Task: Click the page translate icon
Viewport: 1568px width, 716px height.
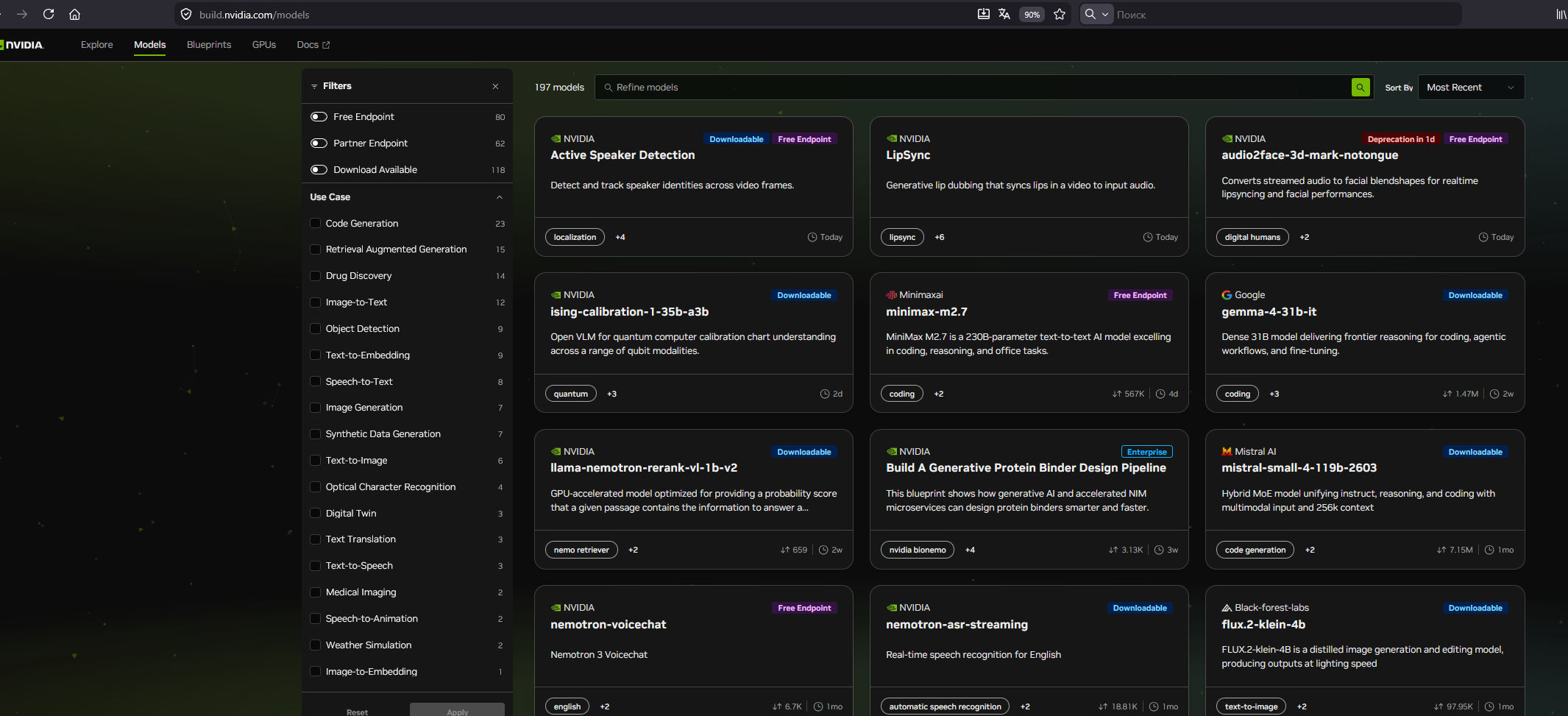Action: coord(1004,14)
